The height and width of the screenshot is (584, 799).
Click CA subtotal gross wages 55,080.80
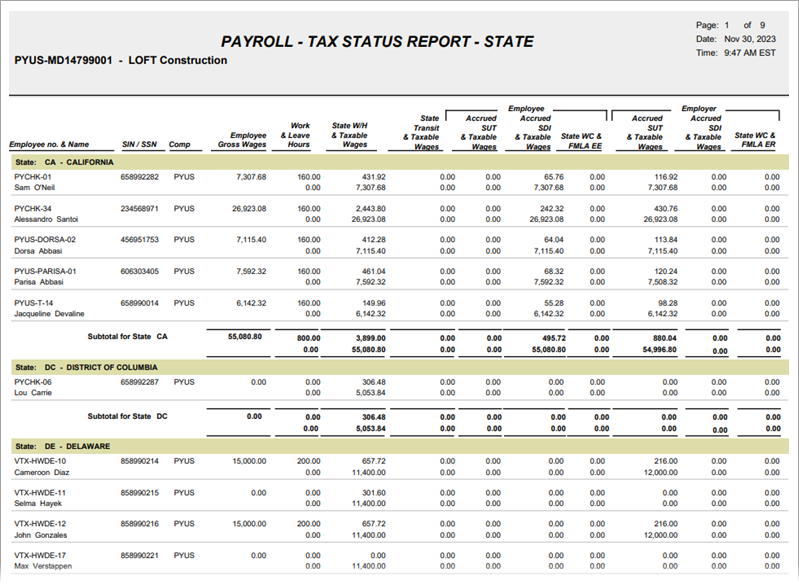(245, 336)
